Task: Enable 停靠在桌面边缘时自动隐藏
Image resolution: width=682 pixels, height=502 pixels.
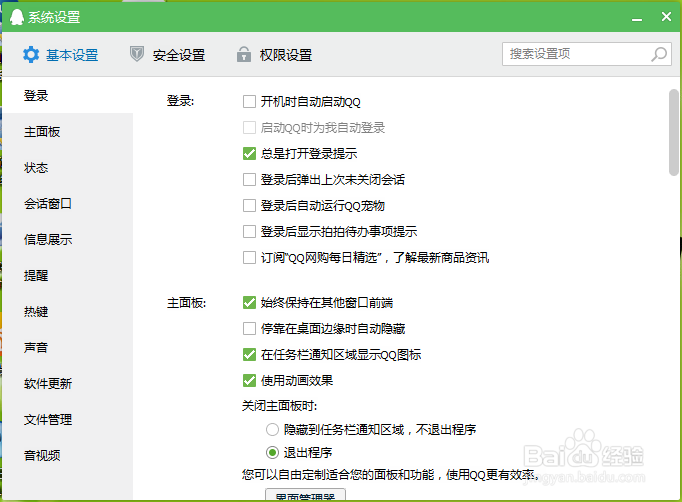Action: pyautogui.click(x=249, y=328)
